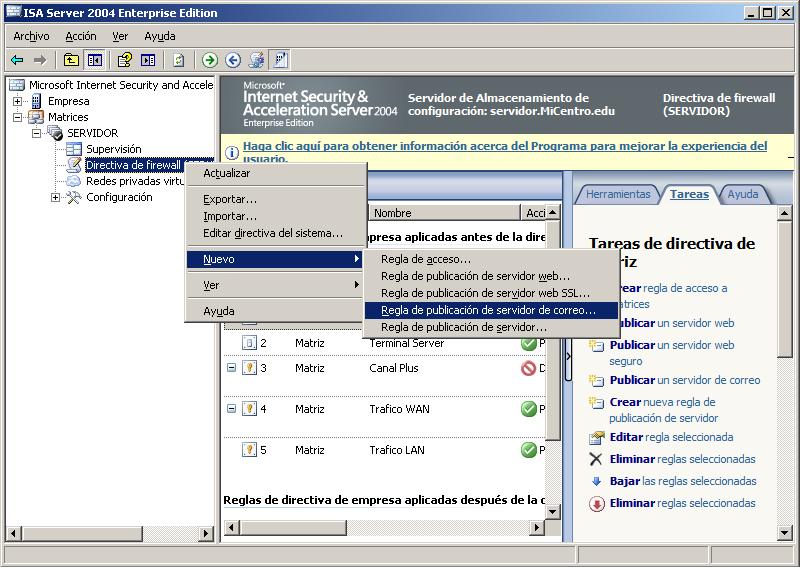Click the help question mark toolbar icon

pos(125,60)
